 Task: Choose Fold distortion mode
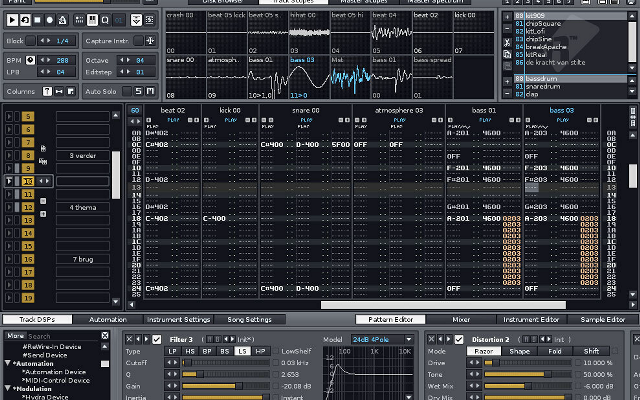pyautogui.click(x=555, y=351)
